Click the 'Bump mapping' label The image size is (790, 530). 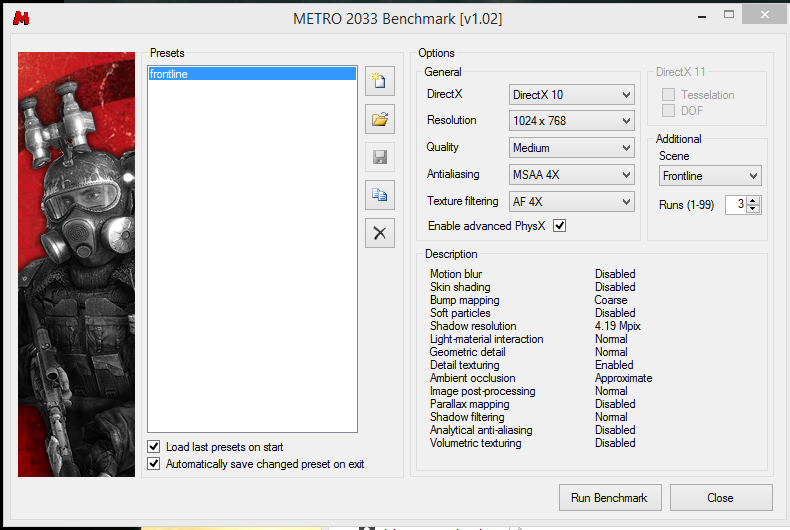click(x=465, y=300)
